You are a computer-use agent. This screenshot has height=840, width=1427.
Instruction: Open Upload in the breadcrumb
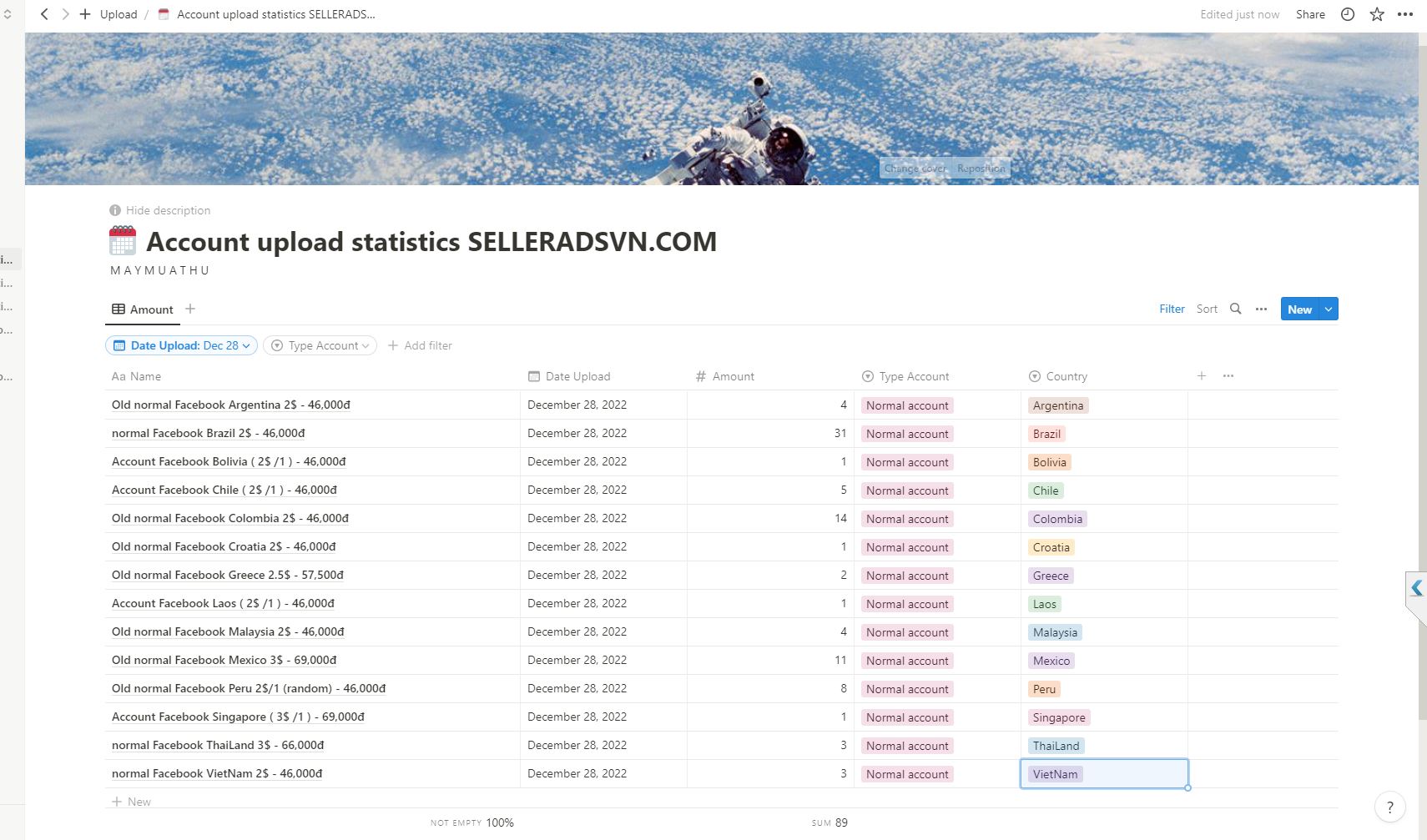click(118, 14)
